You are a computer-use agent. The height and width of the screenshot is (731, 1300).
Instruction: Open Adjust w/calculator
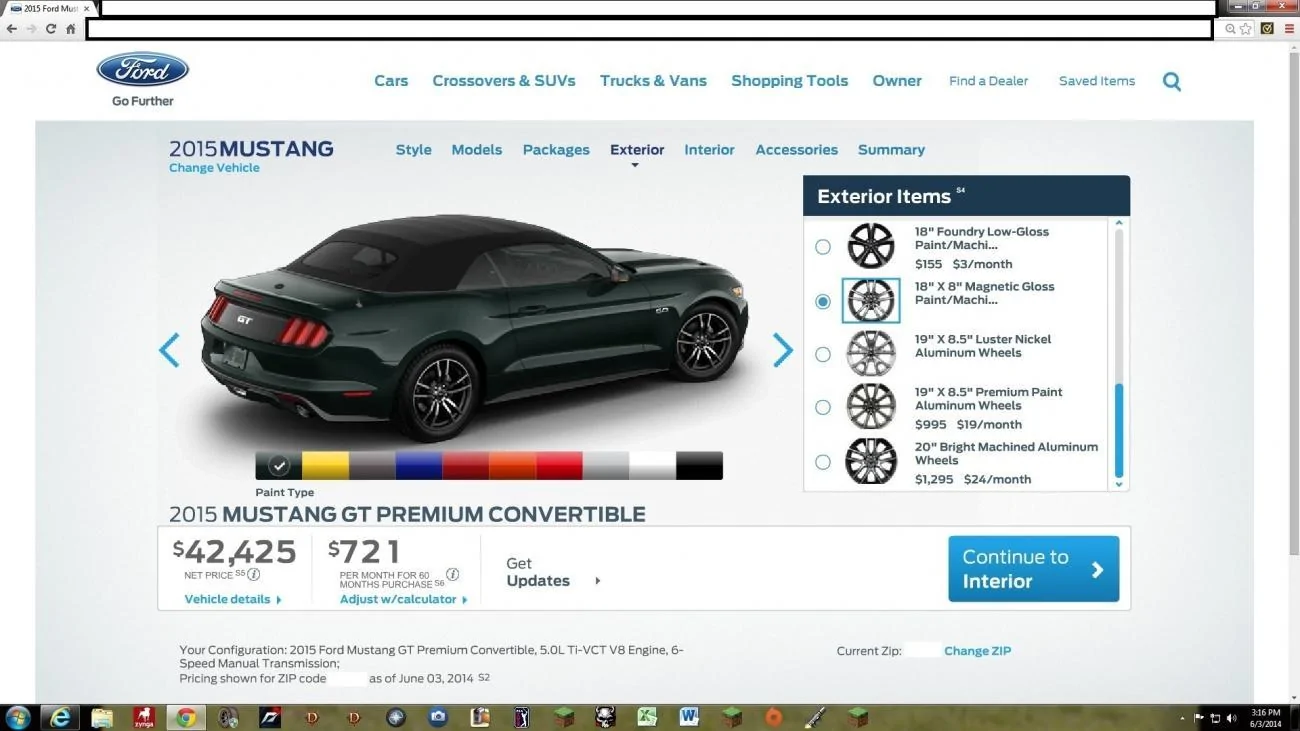pos(404,599)
